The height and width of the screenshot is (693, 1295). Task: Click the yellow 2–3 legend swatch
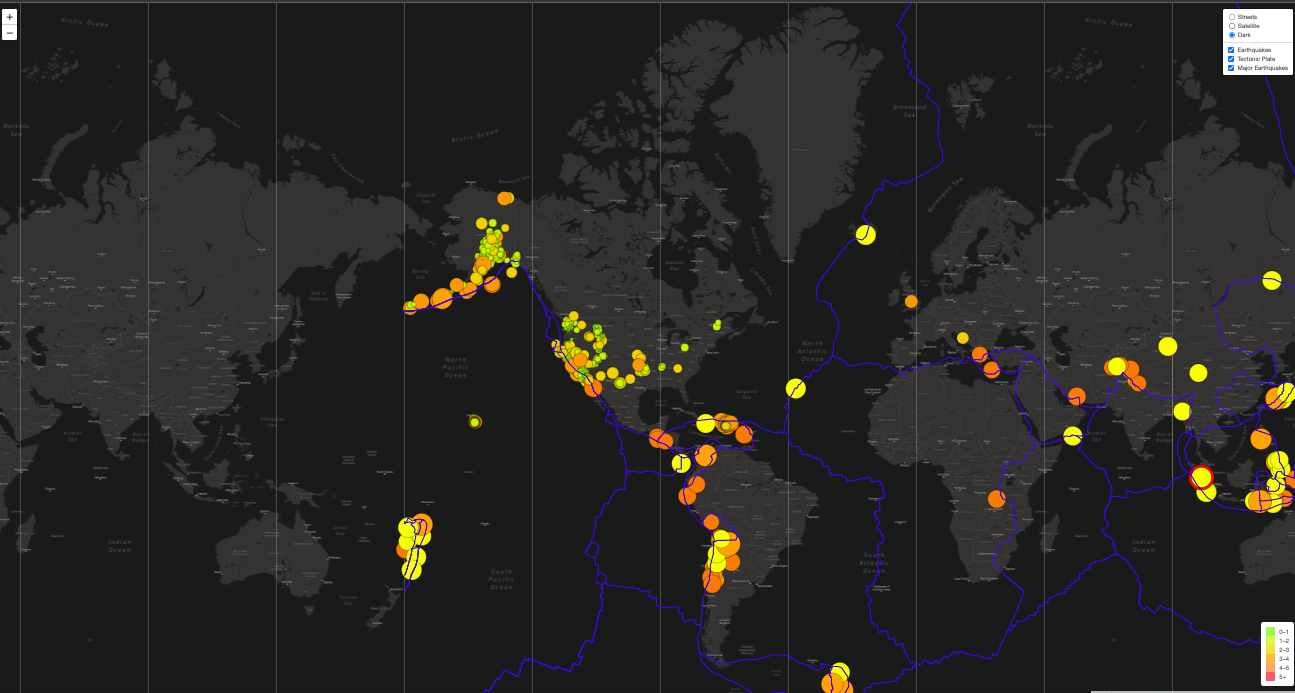1270,650
